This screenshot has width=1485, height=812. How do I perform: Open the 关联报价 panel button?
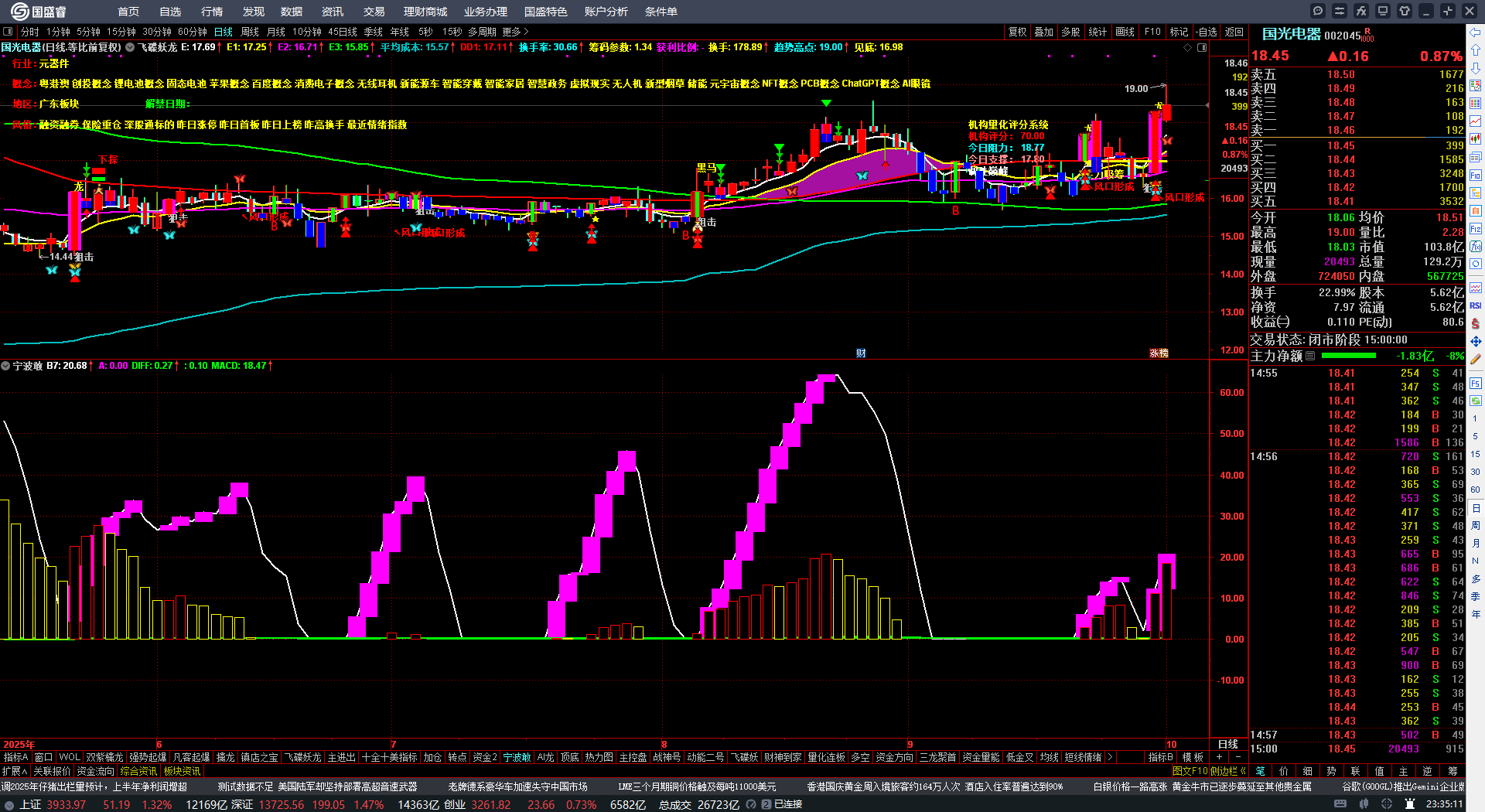[x=52, y=771]
